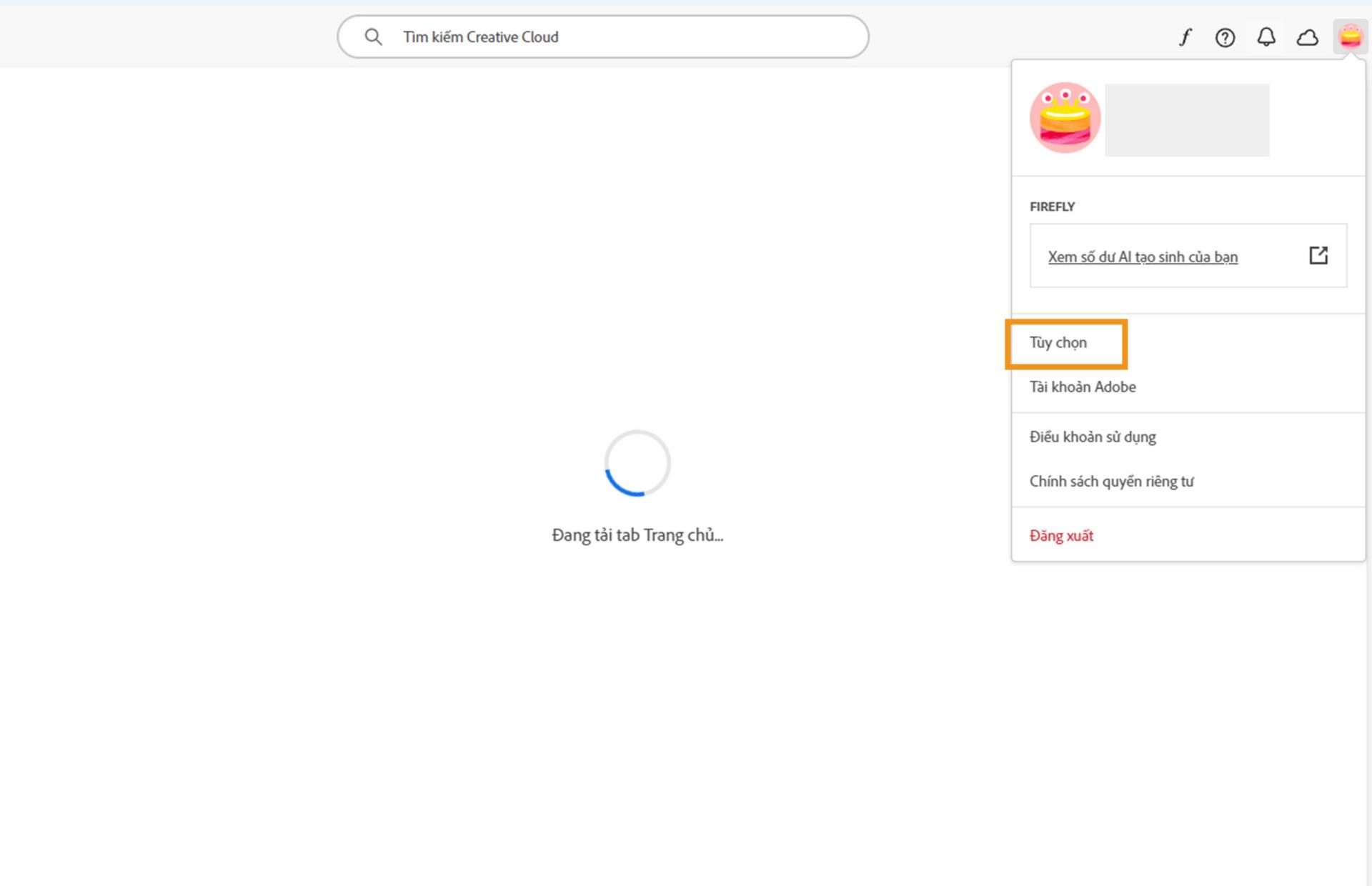Open Điều khoản sử dụng
Screen dimensions: 1372x886
1092,437
